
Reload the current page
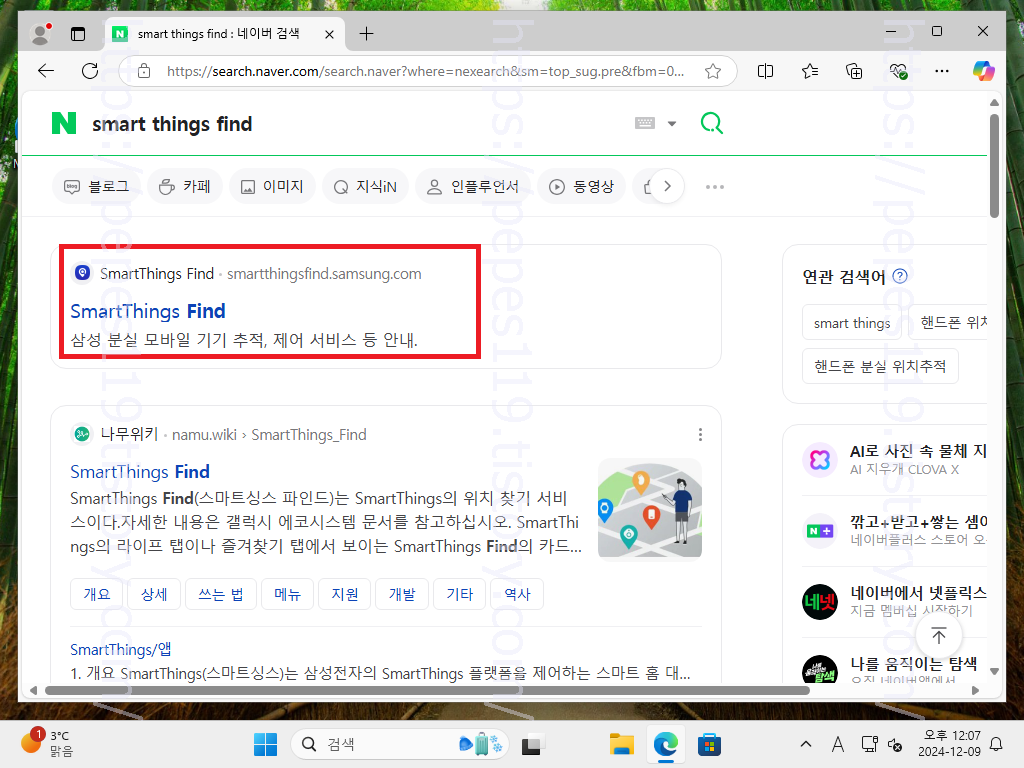click(x=90, y=71)
